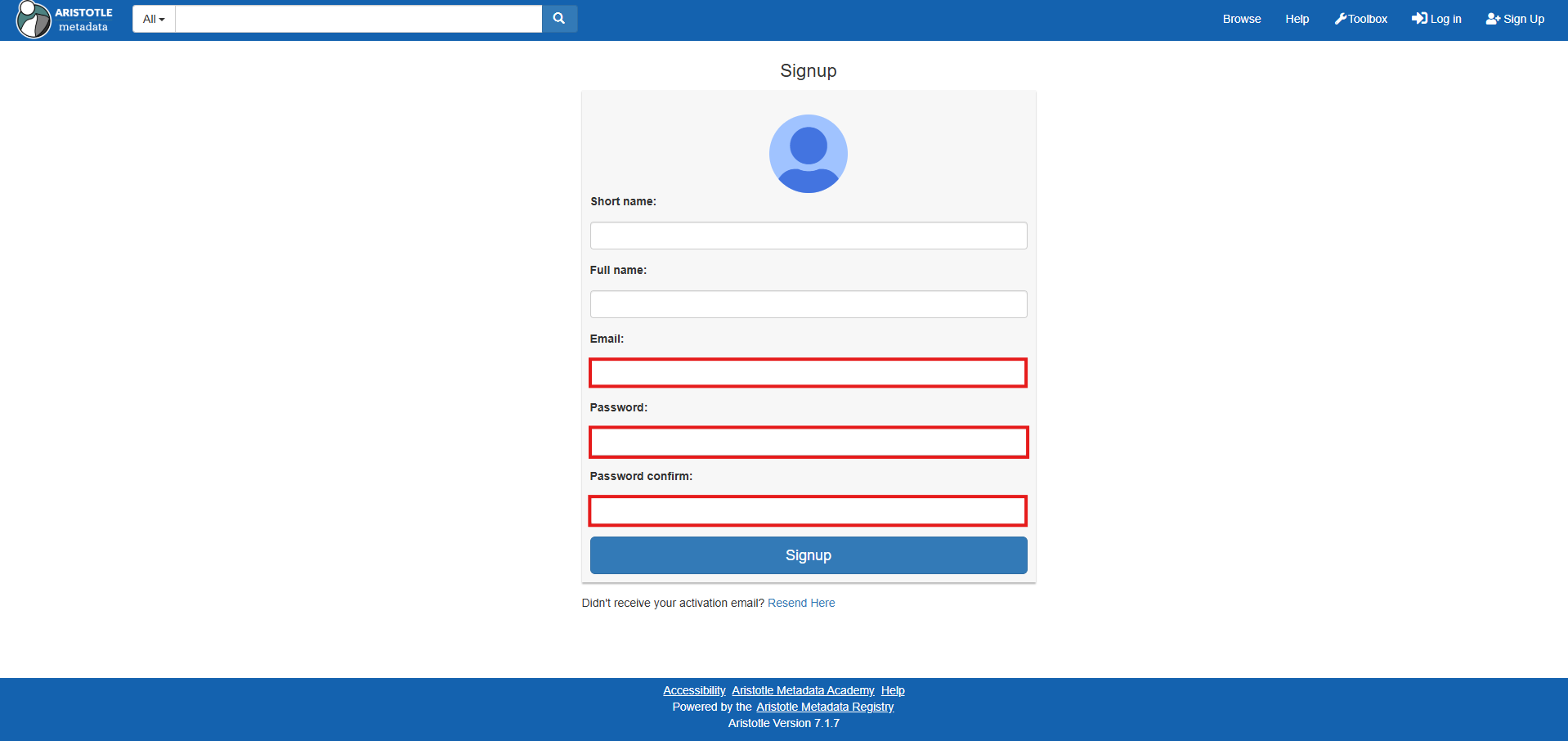Focus the Password input field
The image size is (1568, 741).
(x=808, y=442)
